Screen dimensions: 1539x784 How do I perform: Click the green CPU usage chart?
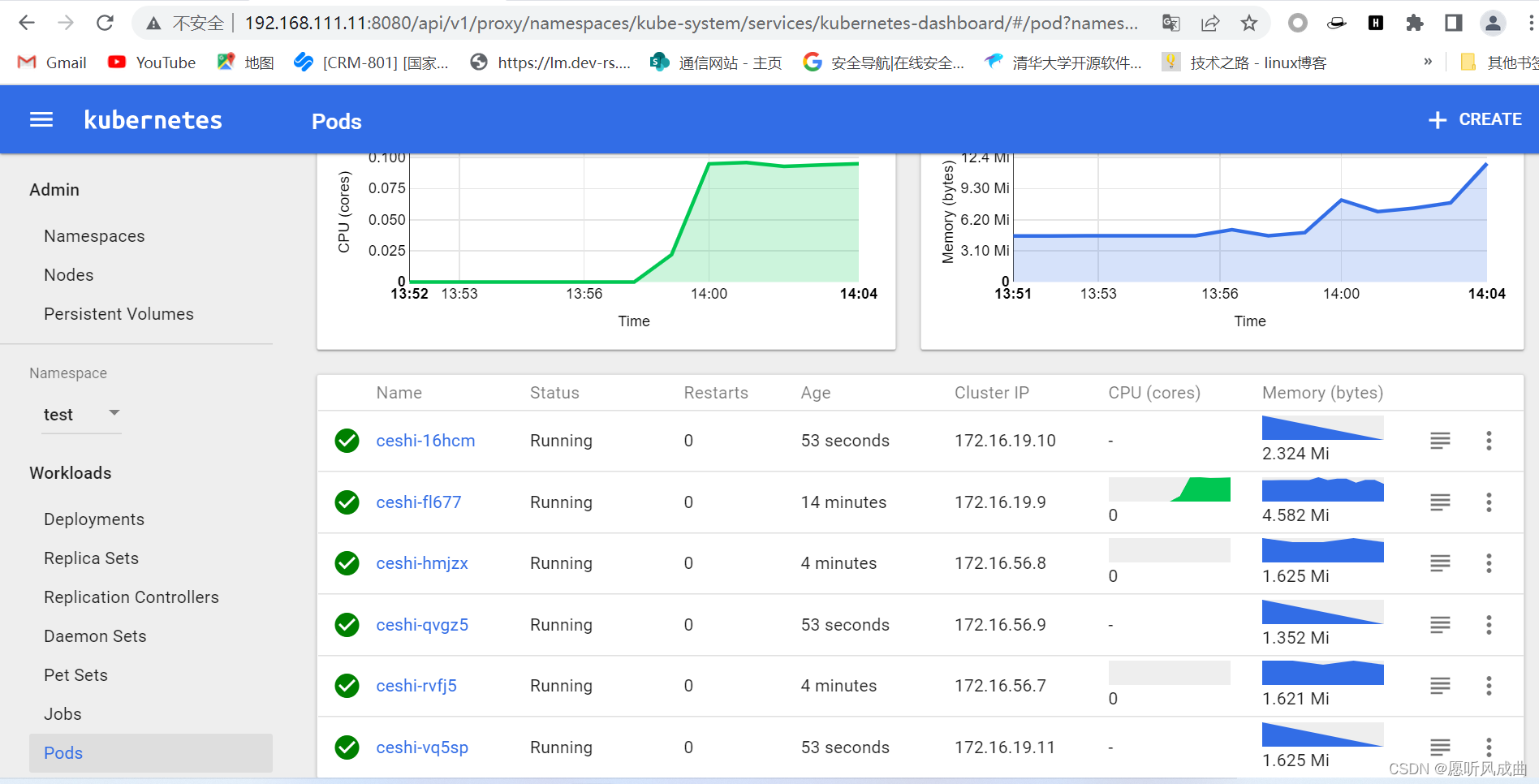click(634, 219)
